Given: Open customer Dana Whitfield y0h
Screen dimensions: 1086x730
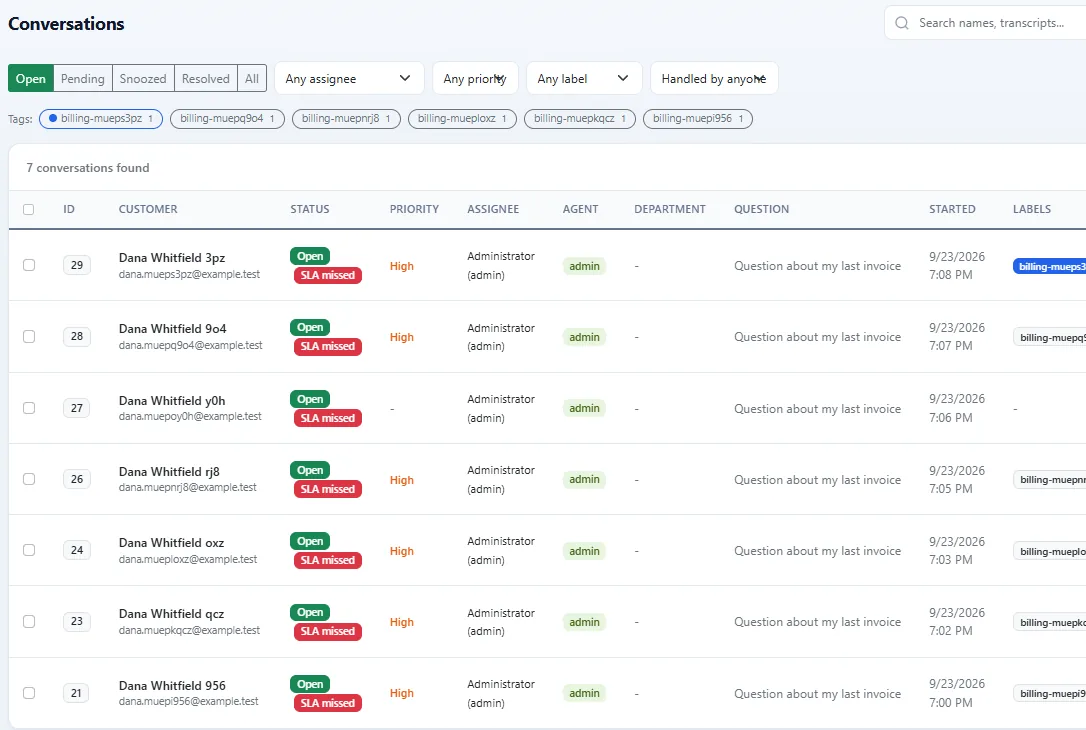Looking at the screenshot, I should pos(172,401).
